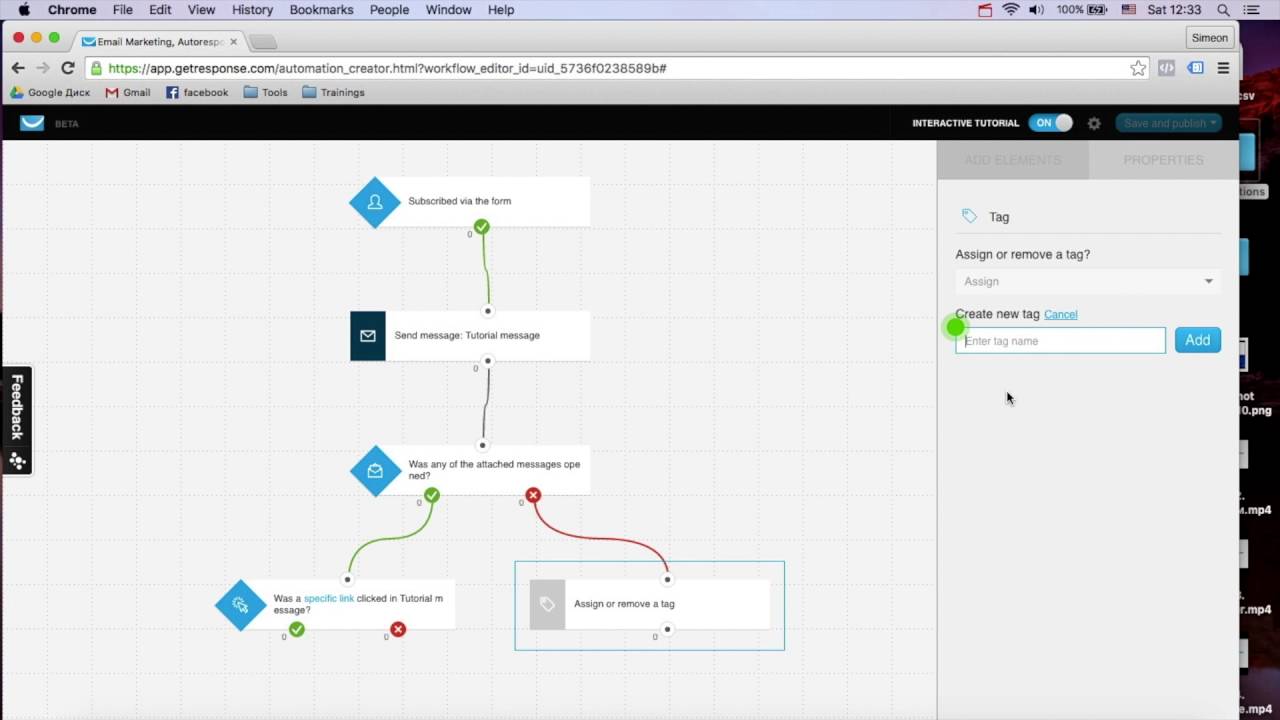The height and width of the screenshot is (720, 1280).
Task: Click the subscriber person diamond icon
Action: (375, 202)
